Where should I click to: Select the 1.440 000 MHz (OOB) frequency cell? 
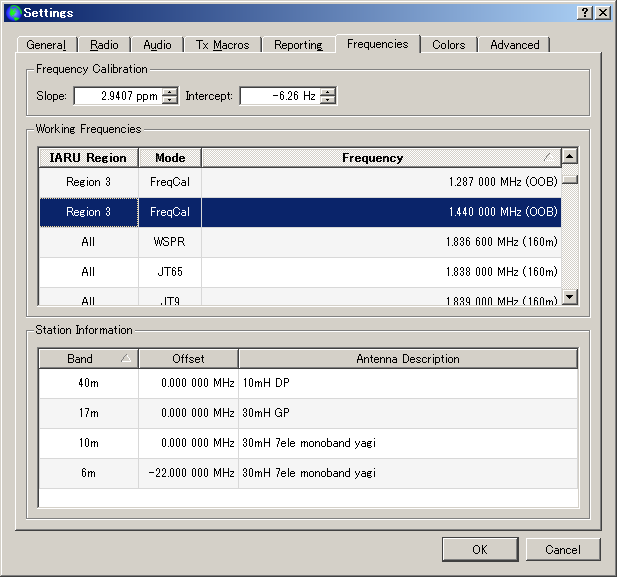click(x=381, y=212)
